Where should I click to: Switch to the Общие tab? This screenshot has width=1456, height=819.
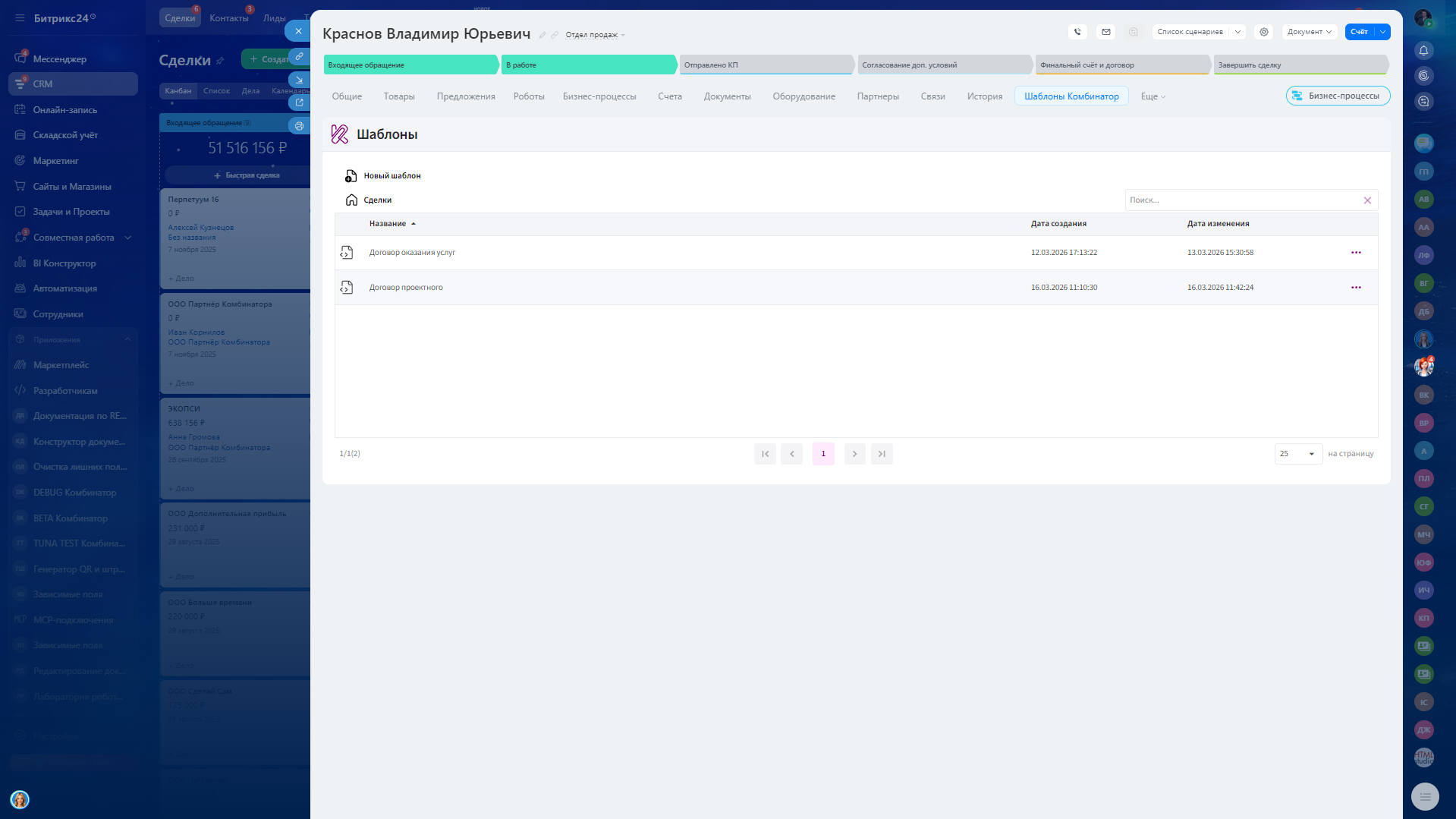(347, 96)
